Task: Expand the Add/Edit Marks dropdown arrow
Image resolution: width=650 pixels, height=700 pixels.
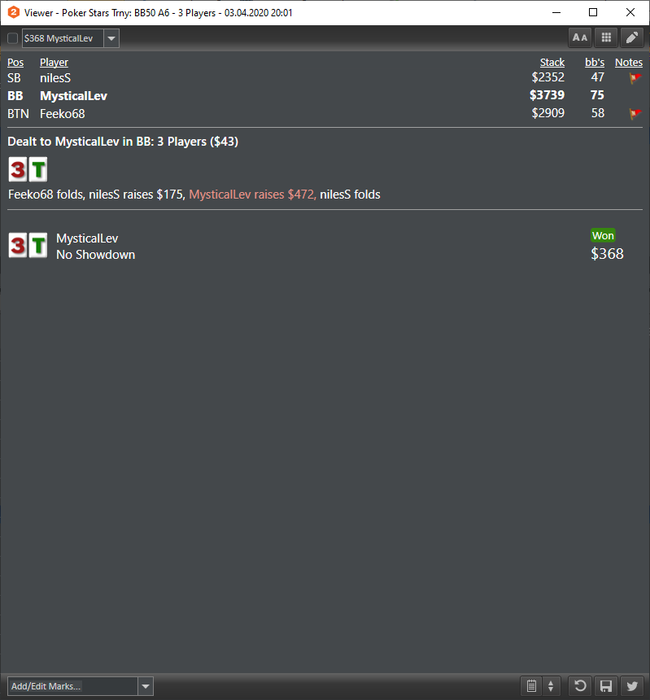Action: pyautogui.click(x=146, y=686)
